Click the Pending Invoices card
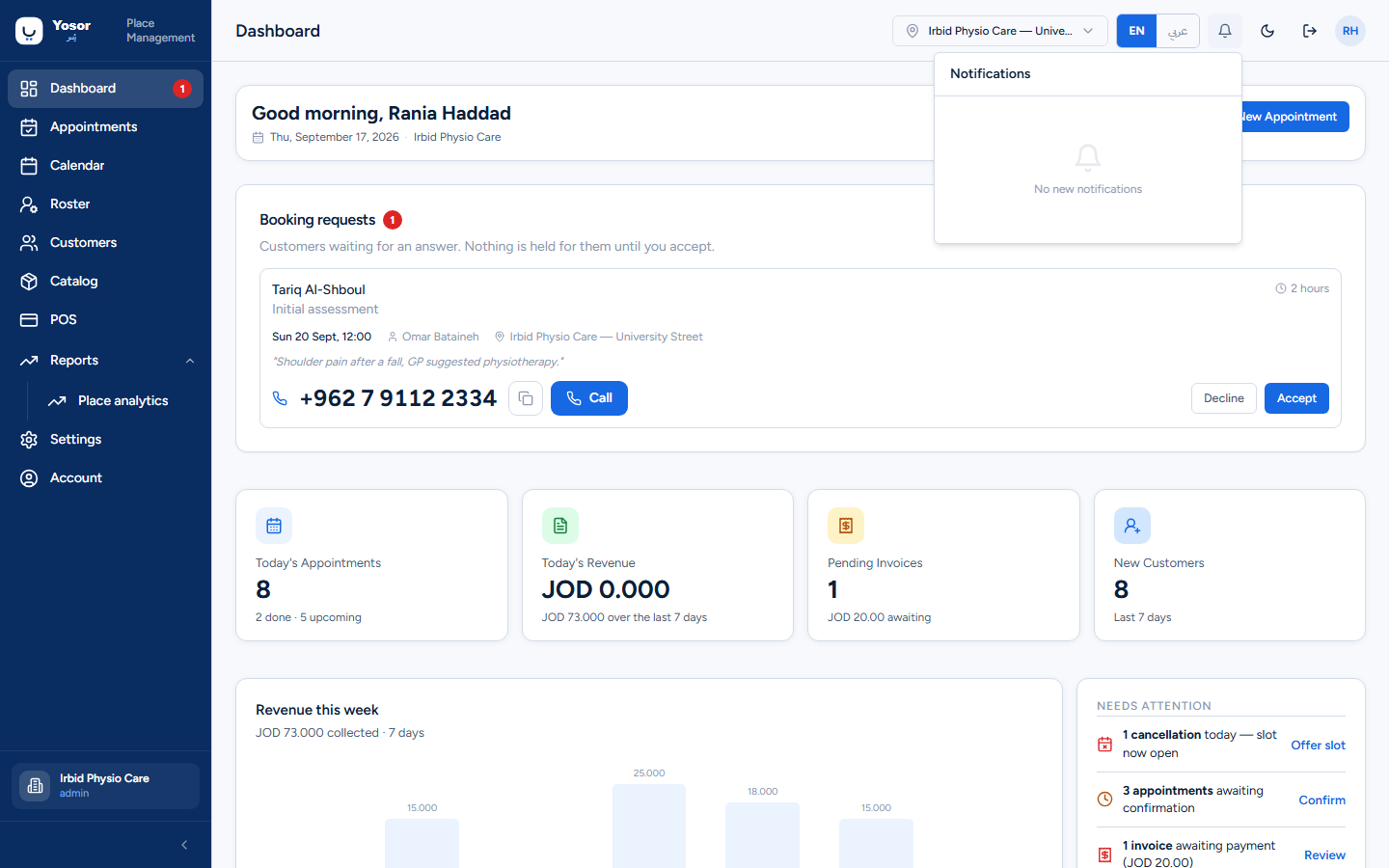 tap(943, 565)
